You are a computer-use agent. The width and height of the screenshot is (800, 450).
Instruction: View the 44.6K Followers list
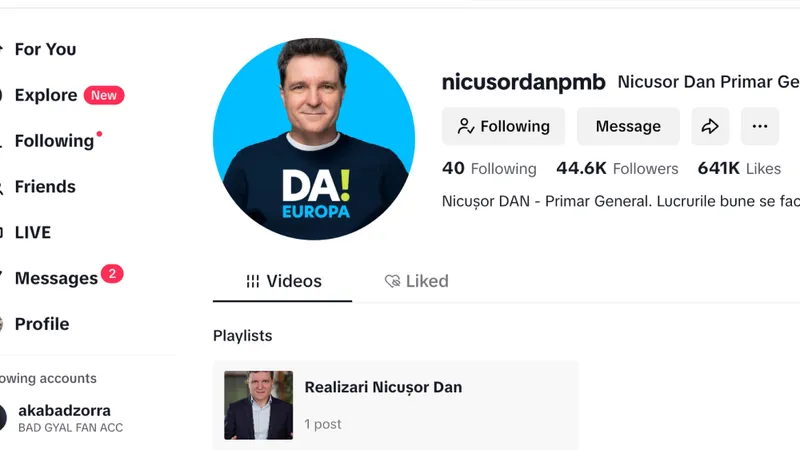click(x=617, y=168)
